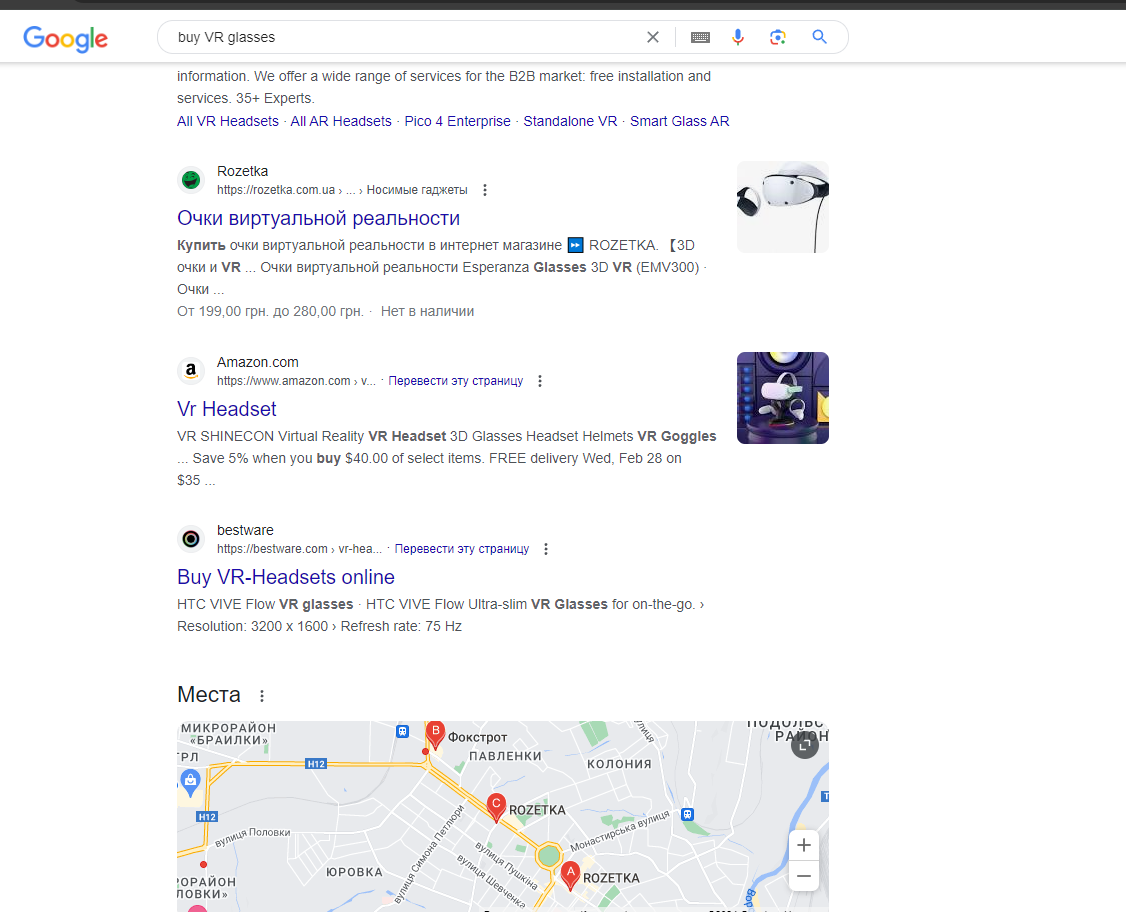Viewport: 1126px width, 912px height.
Task: Open the three-dot menu next to "Места"
Action: pos(262,696)
